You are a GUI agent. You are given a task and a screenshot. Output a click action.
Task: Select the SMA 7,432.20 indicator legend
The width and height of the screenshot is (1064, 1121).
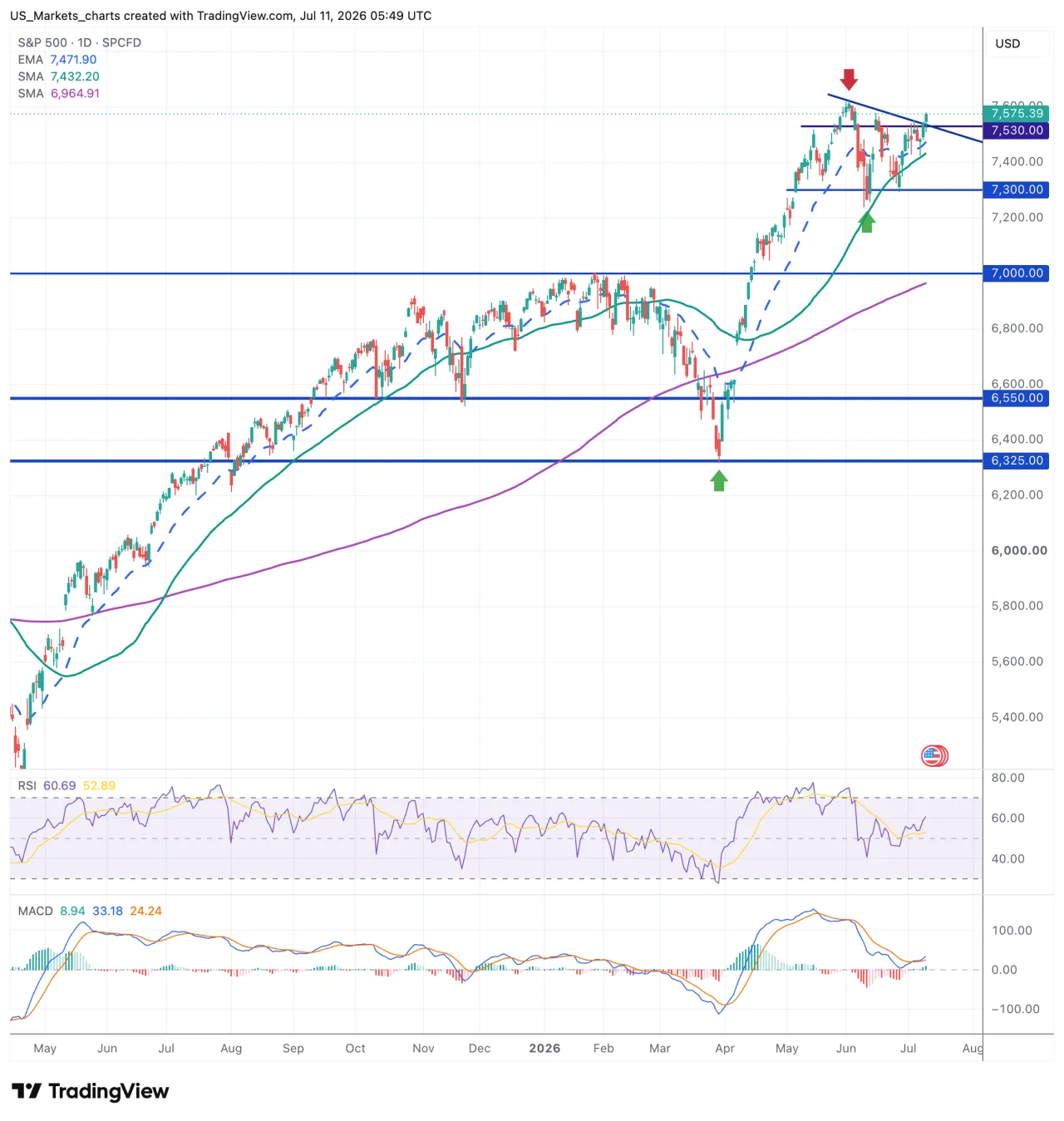coord(58,76)
